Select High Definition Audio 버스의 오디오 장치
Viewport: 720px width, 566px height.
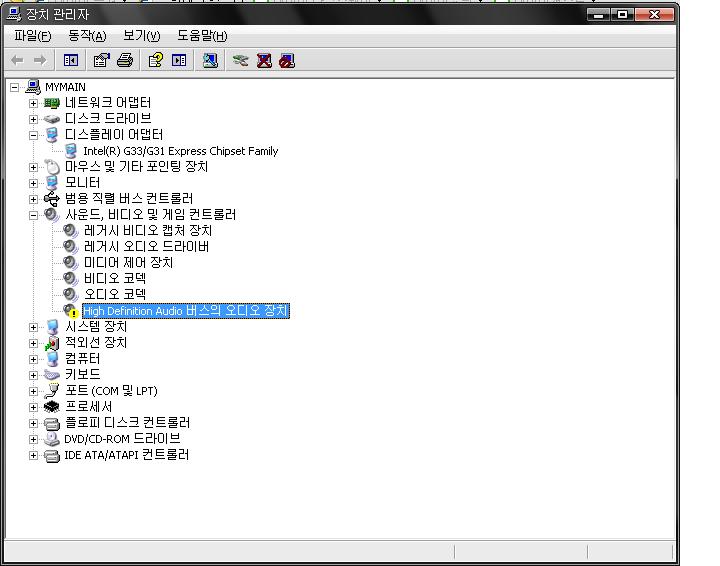tap(186, 311)
